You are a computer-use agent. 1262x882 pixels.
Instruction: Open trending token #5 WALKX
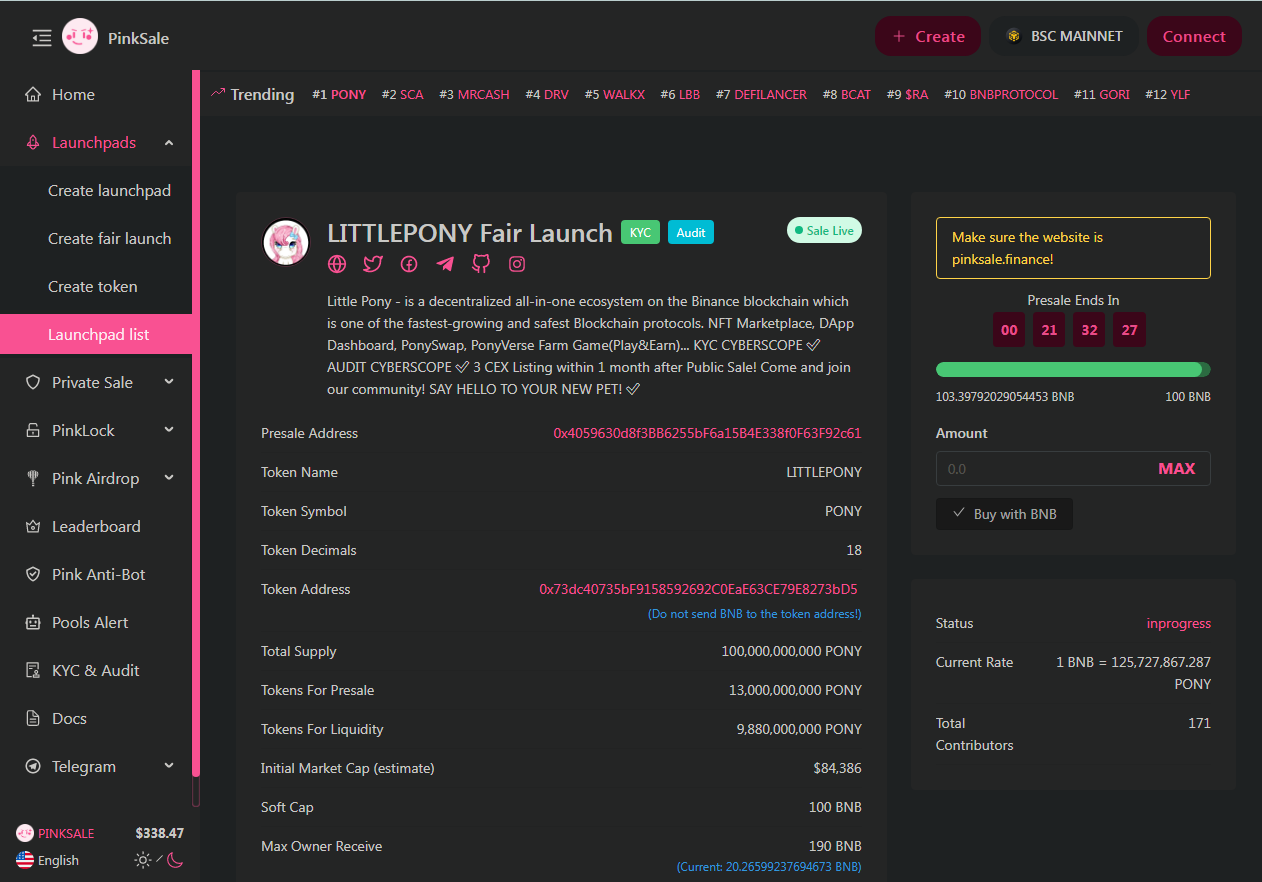615,94
